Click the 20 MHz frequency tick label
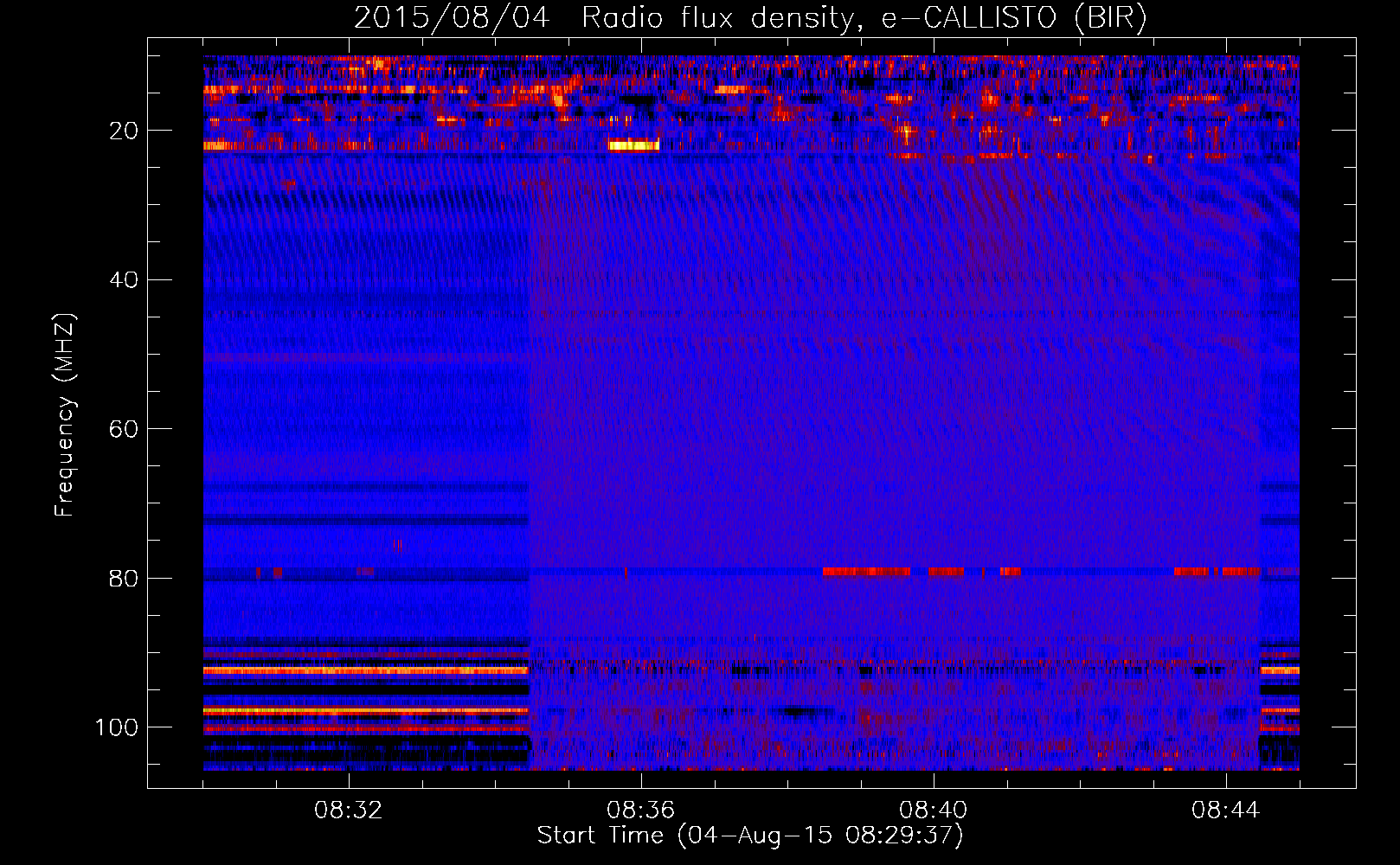The width and height of the screenshot is (1400, 865). click(125, 131)
